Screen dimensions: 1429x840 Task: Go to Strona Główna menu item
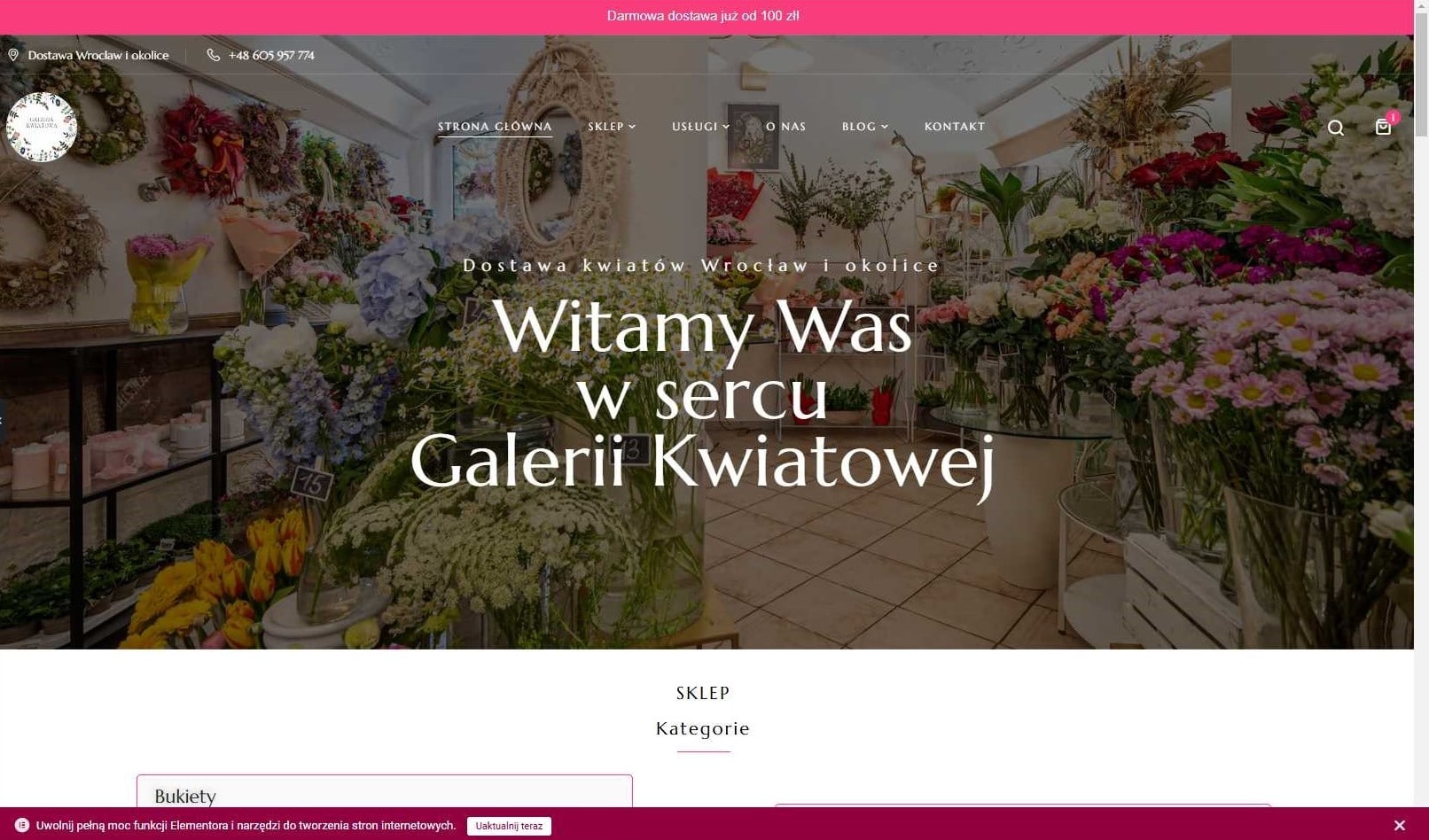coord(495,127)
